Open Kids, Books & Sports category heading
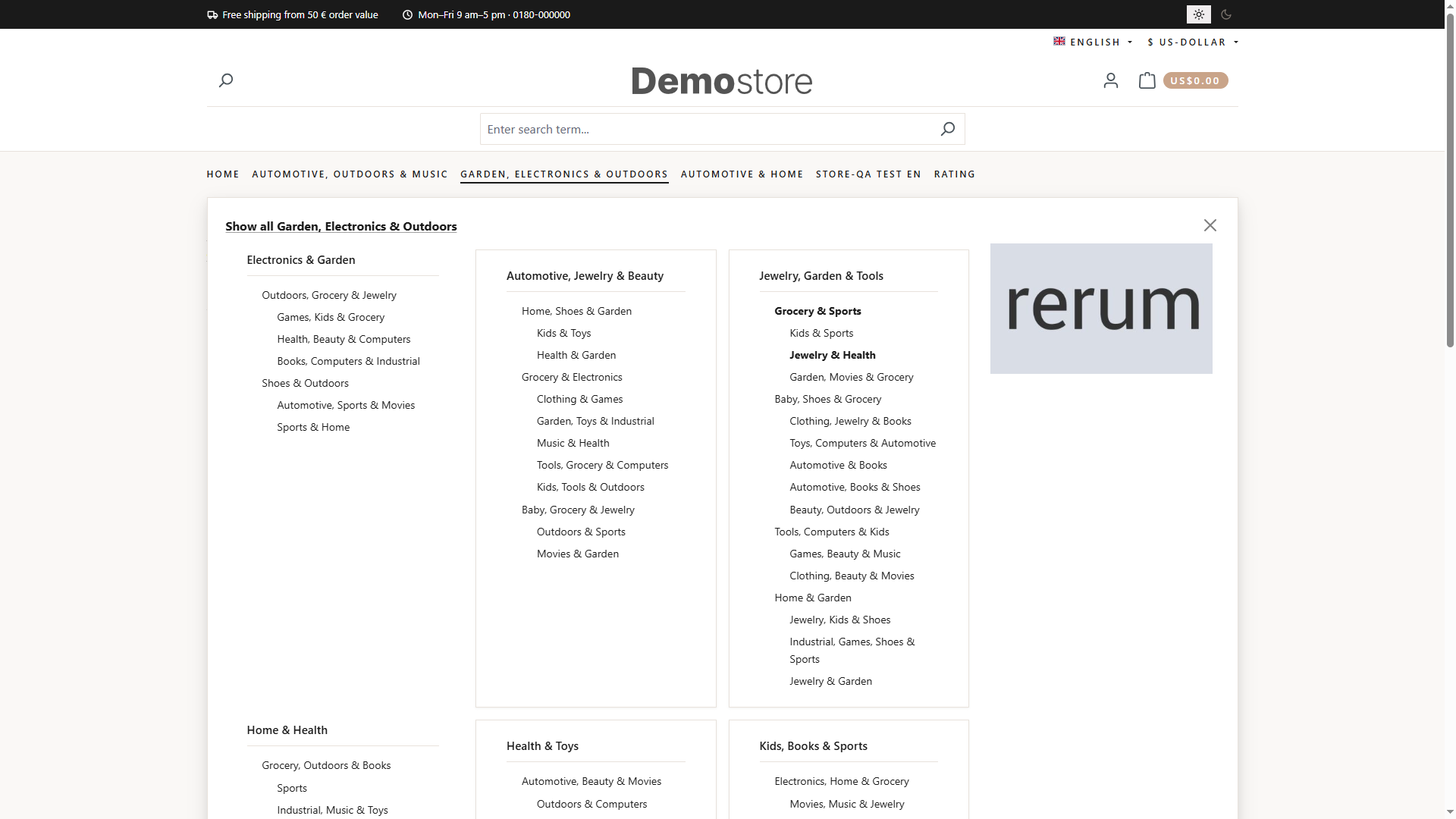This screenshot has height=819, width=1456. point(813,746)
